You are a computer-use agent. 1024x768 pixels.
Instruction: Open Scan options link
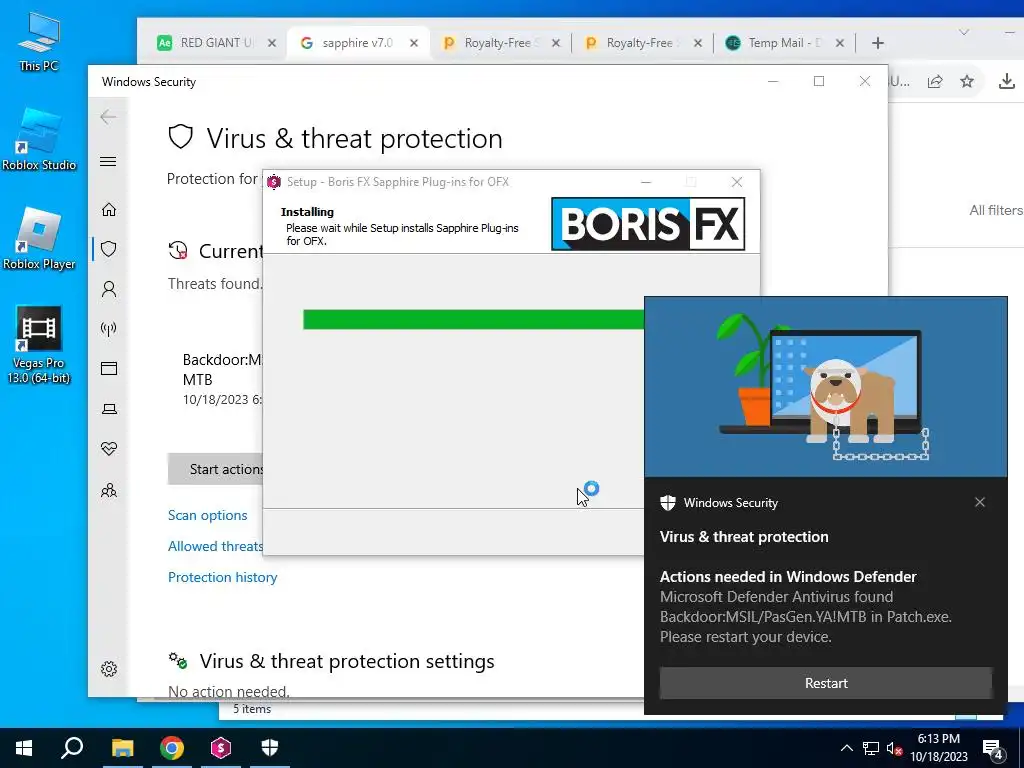point(208,515)
